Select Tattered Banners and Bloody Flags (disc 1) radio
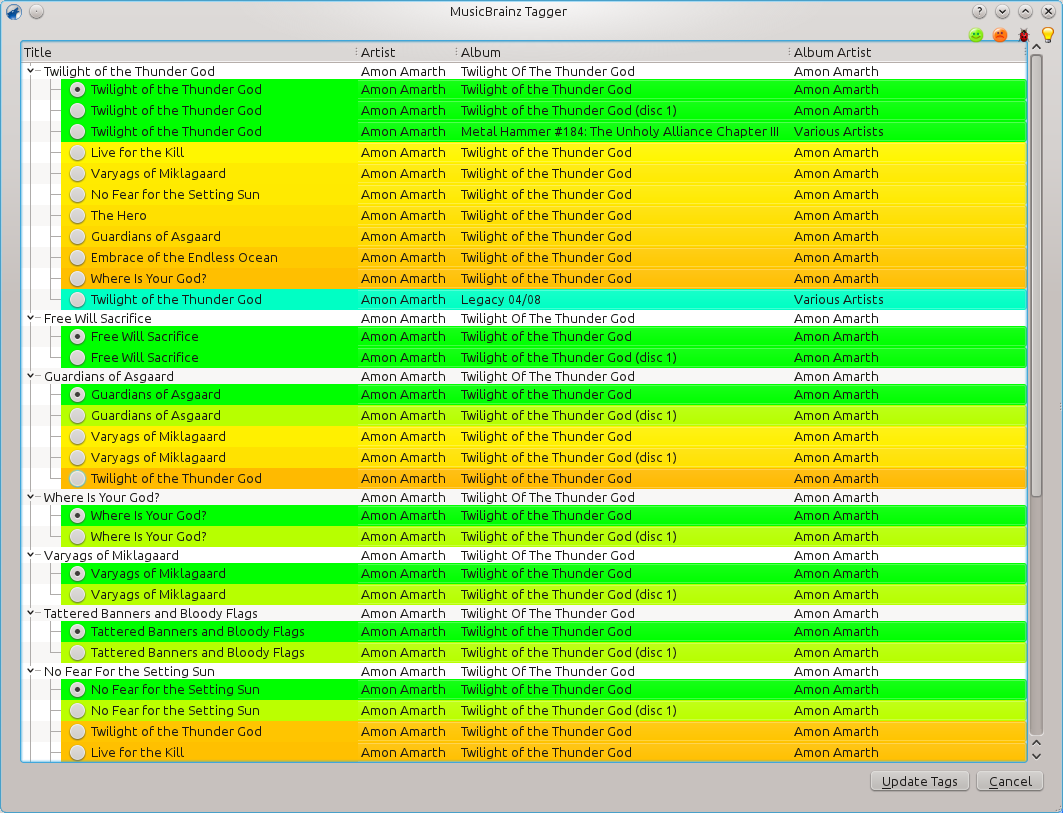The height and width of the screenshot is (813, 1063). click(x=78, y=652)
